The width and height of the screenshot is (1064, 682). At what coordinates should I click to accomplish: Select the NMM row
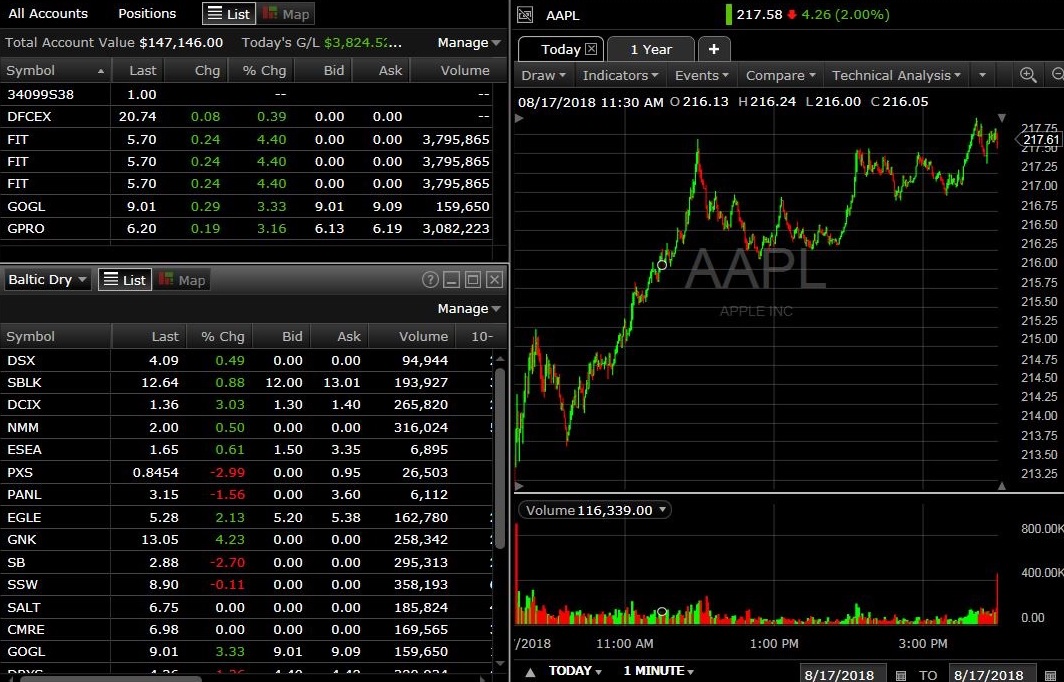point(247,428)
